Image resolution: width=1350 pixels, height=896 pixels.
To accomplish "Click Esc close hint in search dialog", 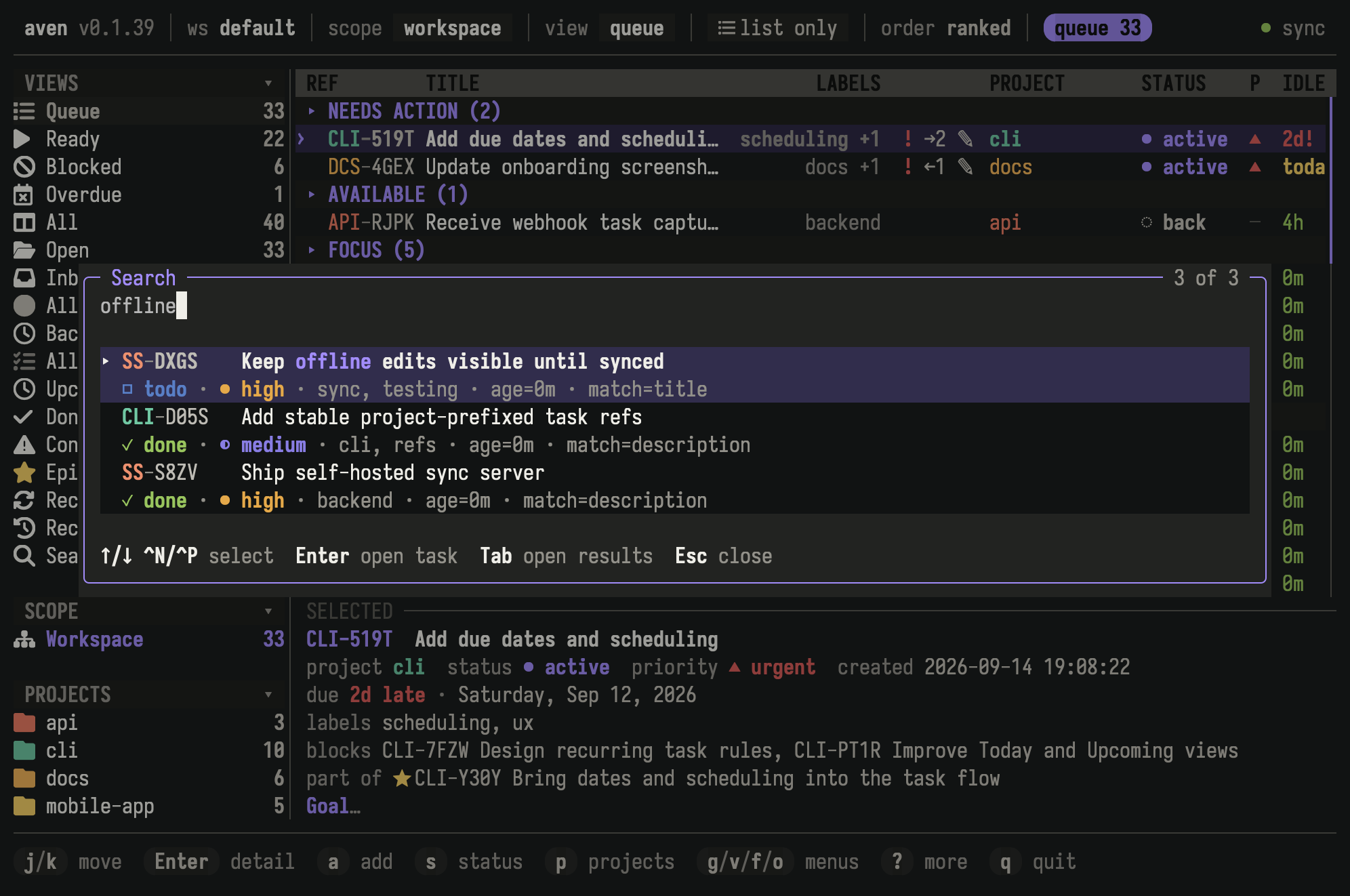I will 723,556.
